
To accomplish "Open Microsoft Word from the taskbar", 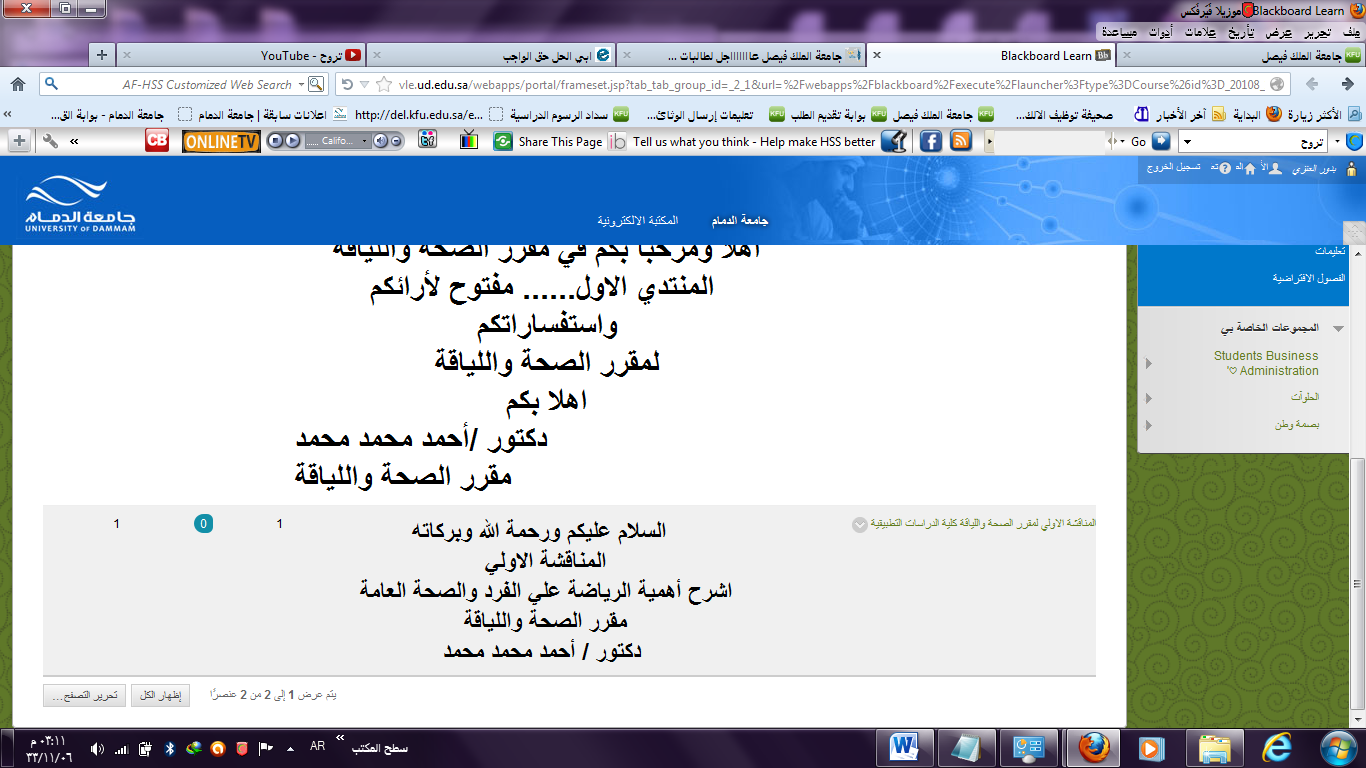I will [x=905, y=747].
